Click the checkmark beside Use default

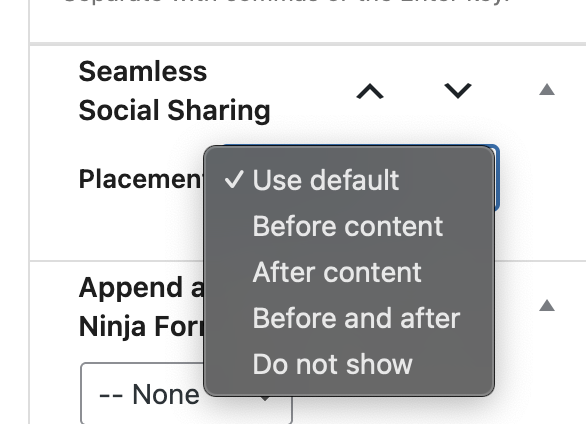point(234,180)
